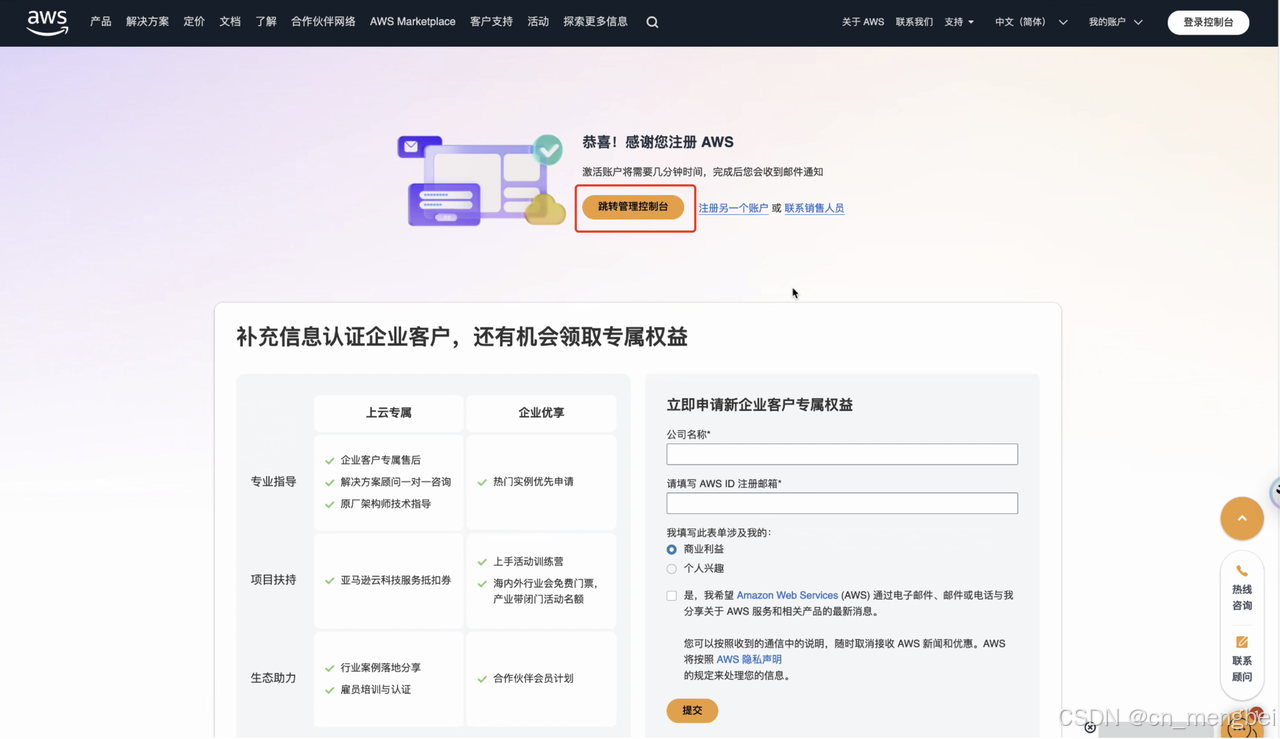
Task: Open the 中文（简体） language dropdown
Action: (x=1022, y=21)
